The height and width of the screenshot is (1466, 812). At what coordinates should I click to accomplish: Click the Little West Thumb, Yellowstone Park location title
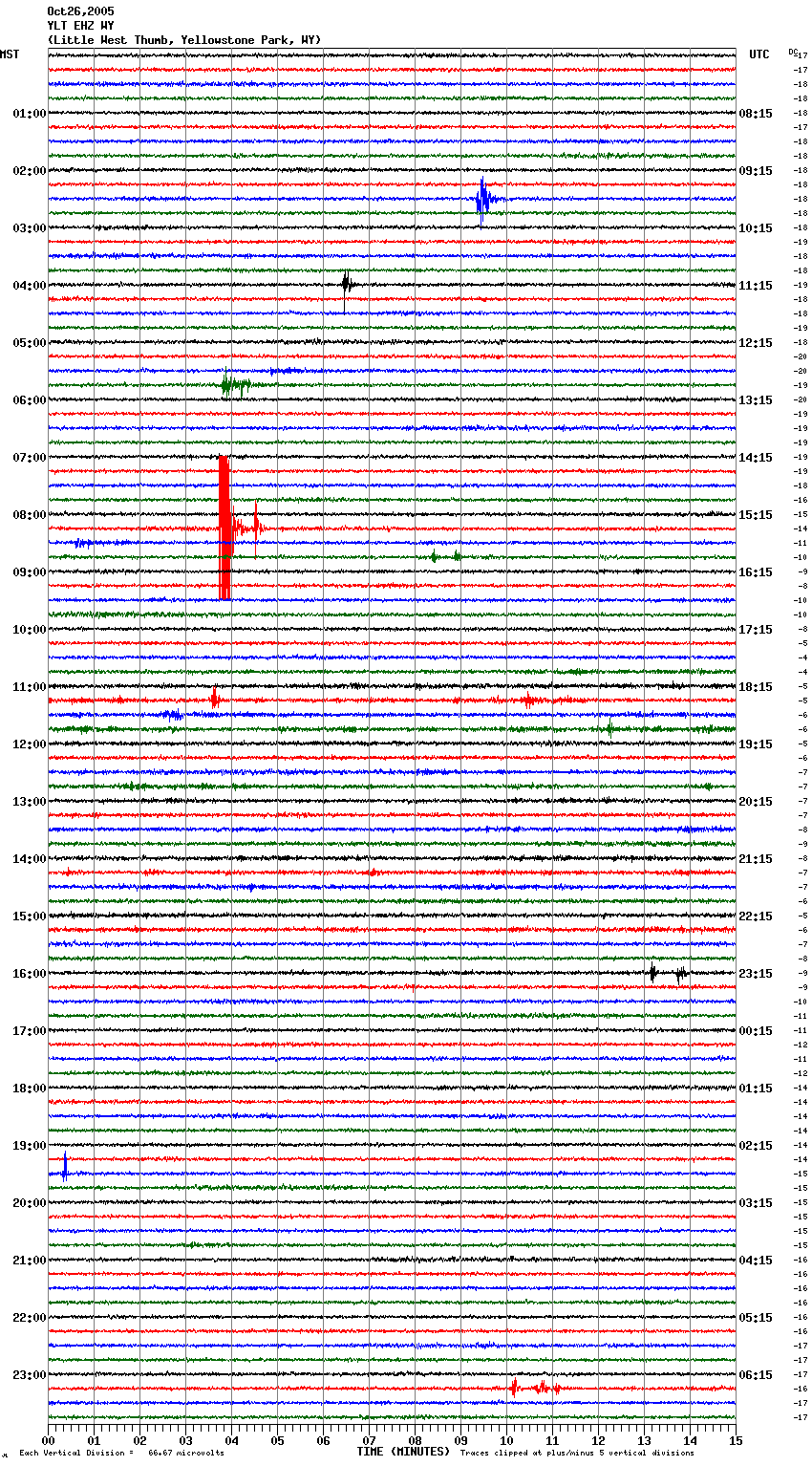[x=184, y=40]
